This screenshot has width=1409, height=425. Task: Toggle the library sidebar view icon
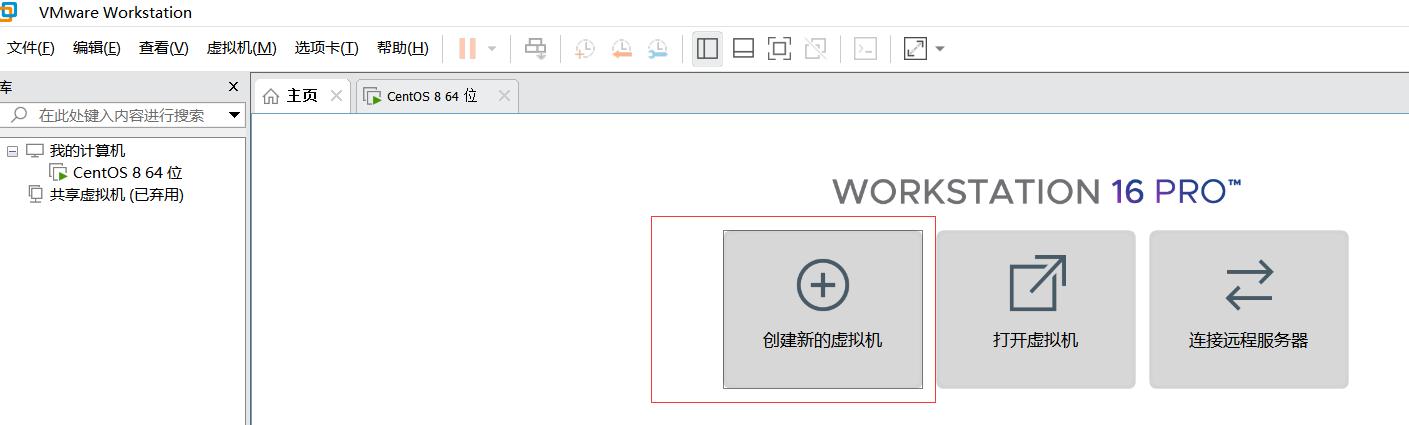click(x=708, y=48)
